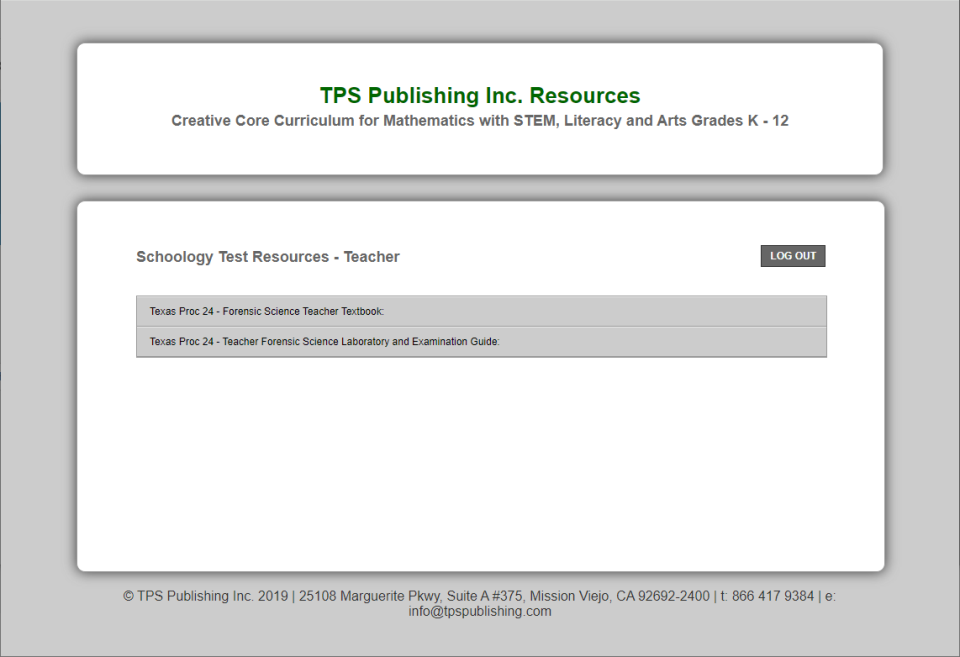
Task: Click the Creative Core Curriculum subtitle text
Action: [x=480, y=121]
